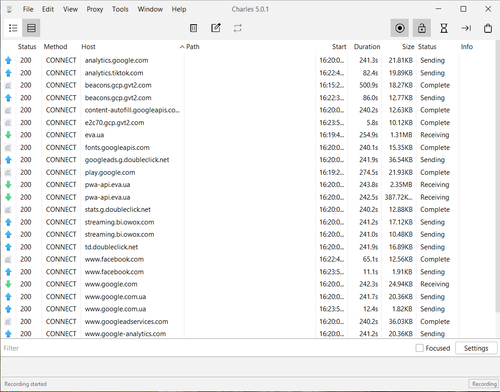Viewport: 500px width, 392px height.
Task: Select the play.google.com host
Action: [110, 172]
